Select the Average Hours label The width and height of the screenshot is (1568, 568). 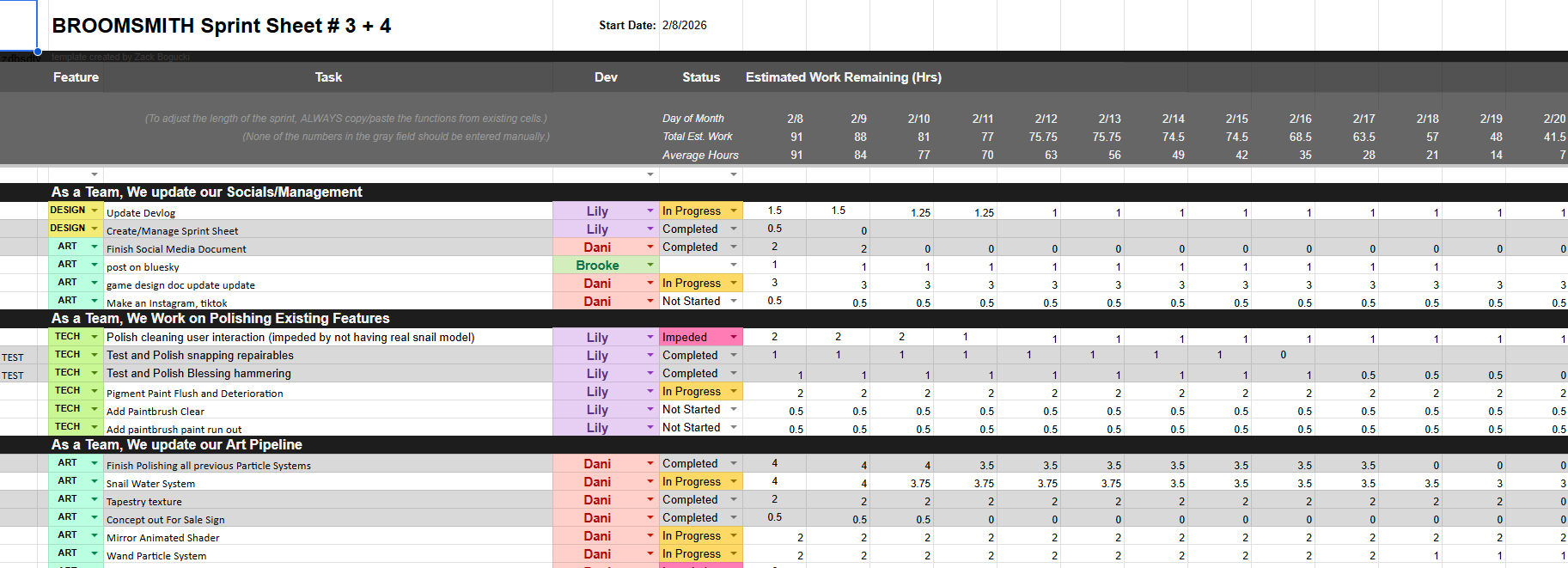tap(700, 156)
